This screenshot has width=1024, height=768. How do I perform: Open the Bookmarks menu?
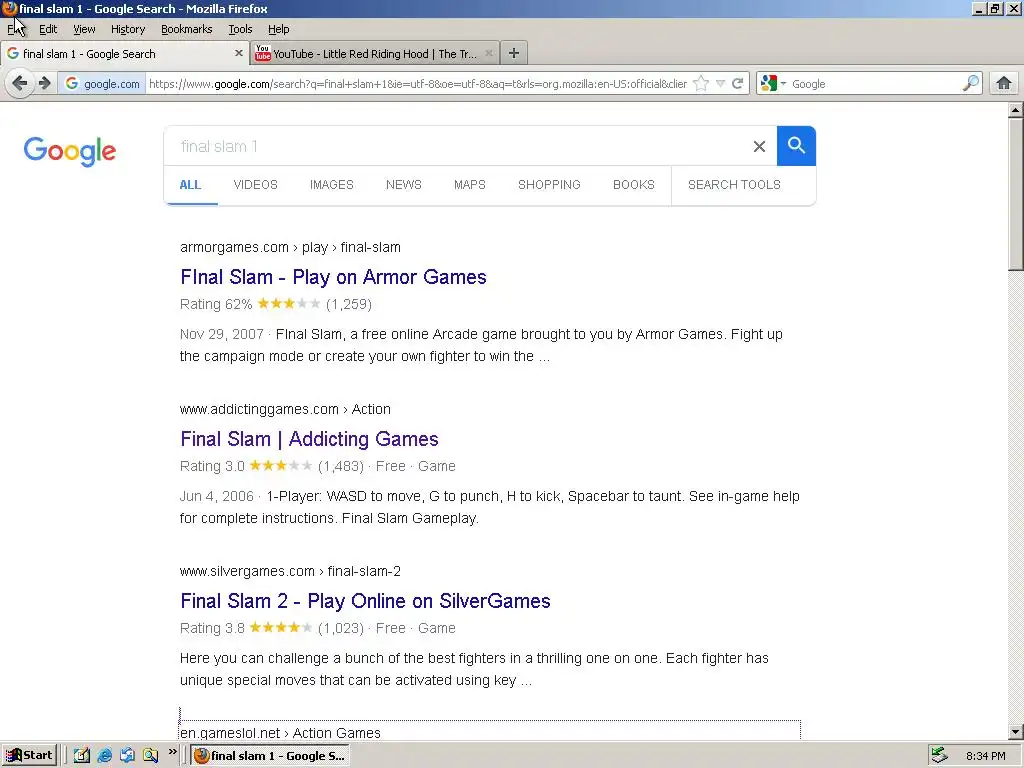tap(187, 29)
